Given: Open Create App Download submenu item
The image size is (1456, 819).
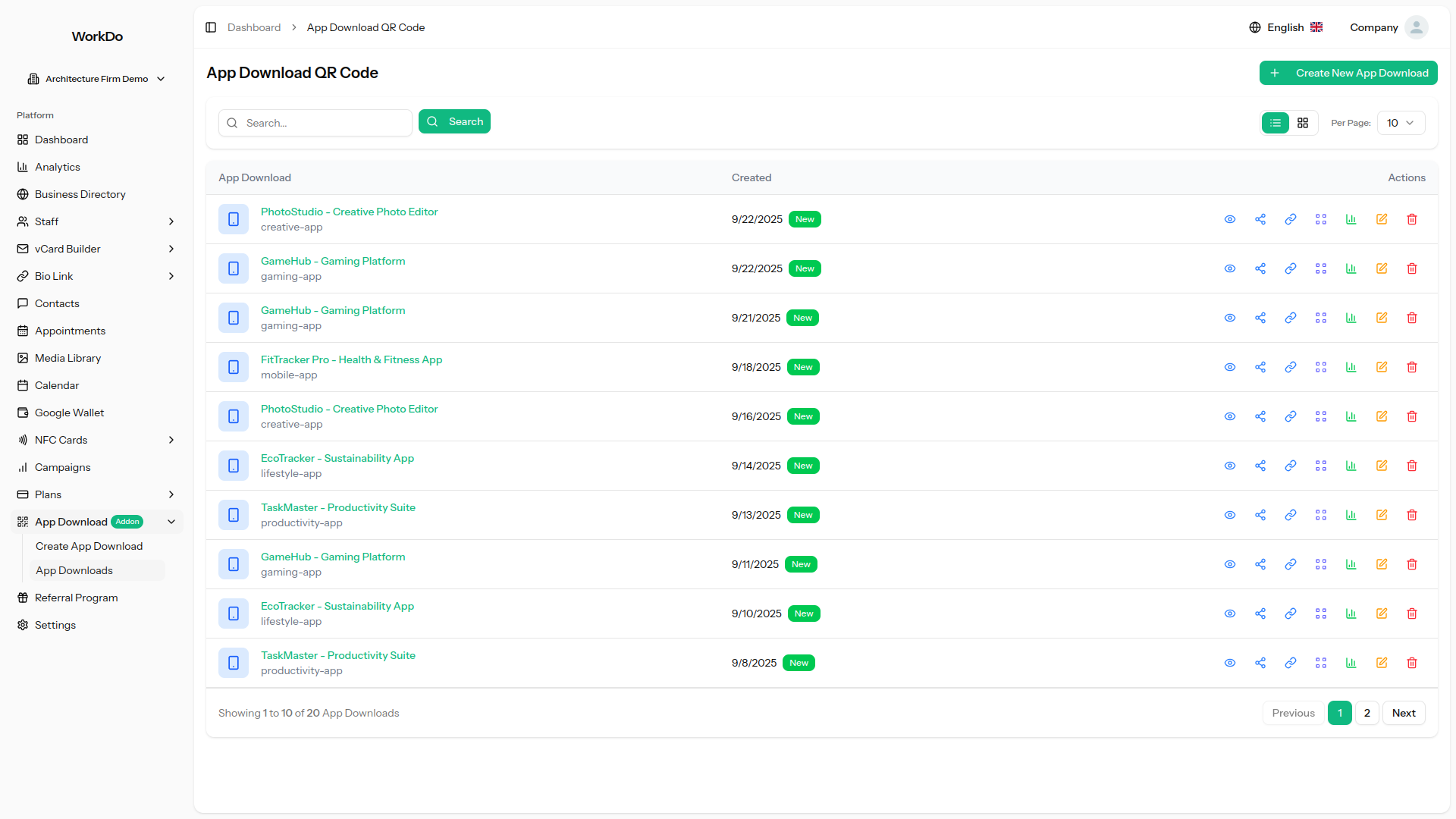Looking at the screenshot, I should (89, 546).
